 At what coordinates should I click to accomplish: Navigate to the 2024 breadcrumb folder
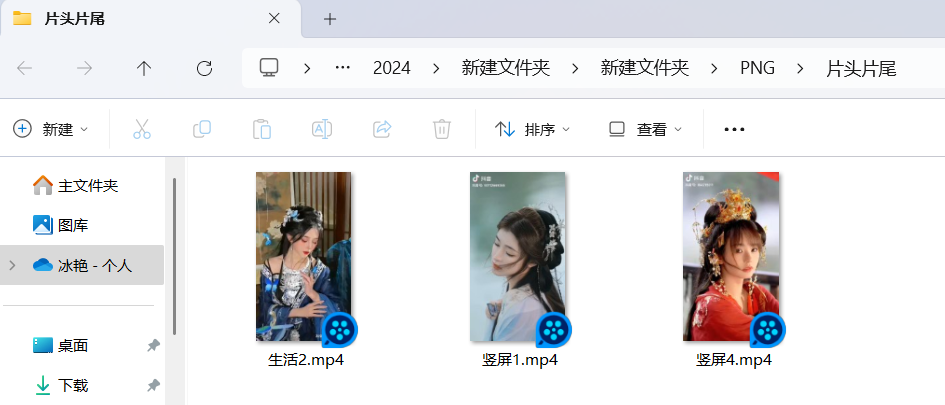(x=392, y=69)
